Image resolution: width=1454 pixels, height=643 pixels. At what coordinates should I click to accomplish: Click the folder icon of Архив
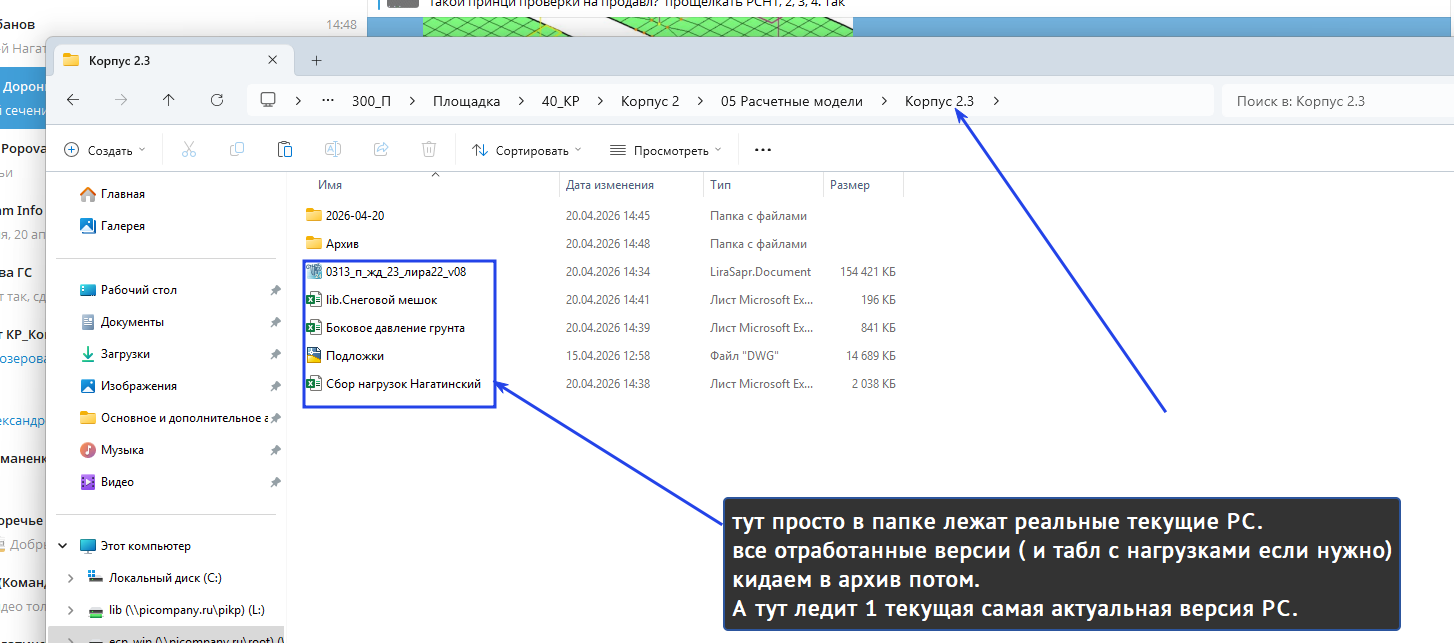(314, 243)
